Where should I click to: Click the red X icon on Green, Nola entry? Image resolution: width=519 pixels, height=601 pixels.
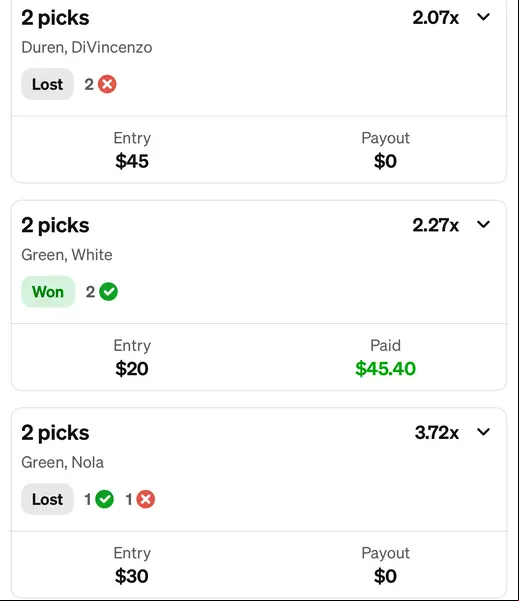tap(146, 499)
